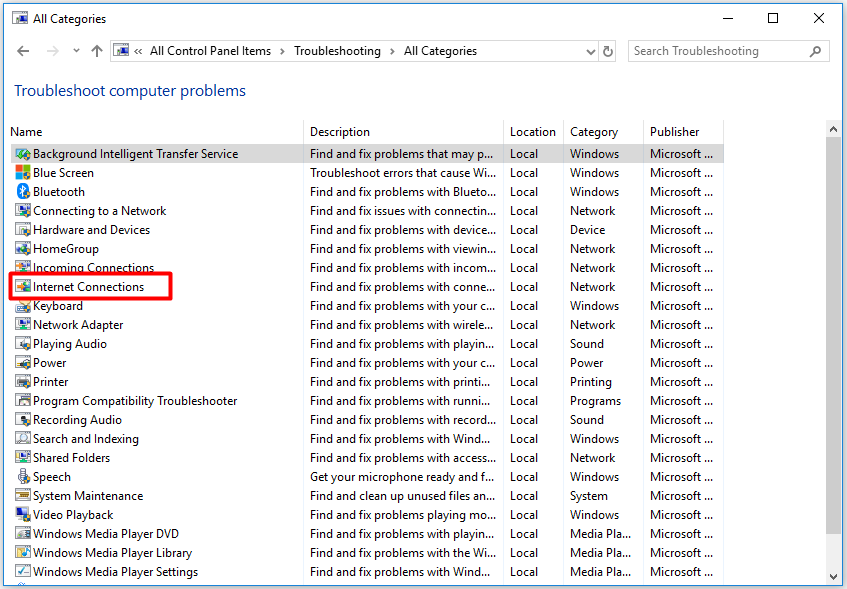Select the Program Compatibility Troubleshooter
Screen dimensions: 847x589
coord(135,401)
